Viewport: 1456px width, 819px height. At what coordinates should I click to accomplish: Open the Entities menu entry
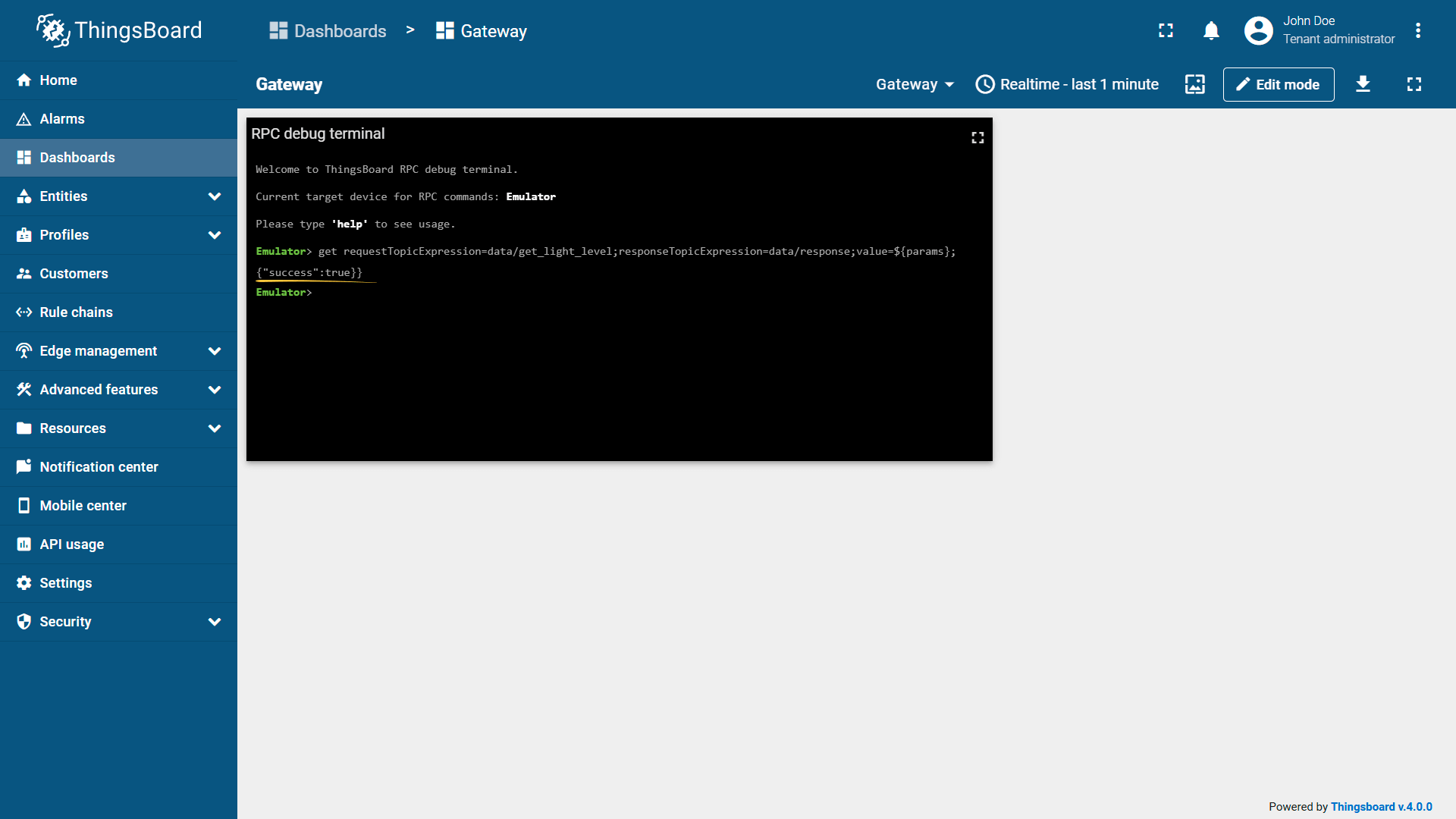click(118, 196)
